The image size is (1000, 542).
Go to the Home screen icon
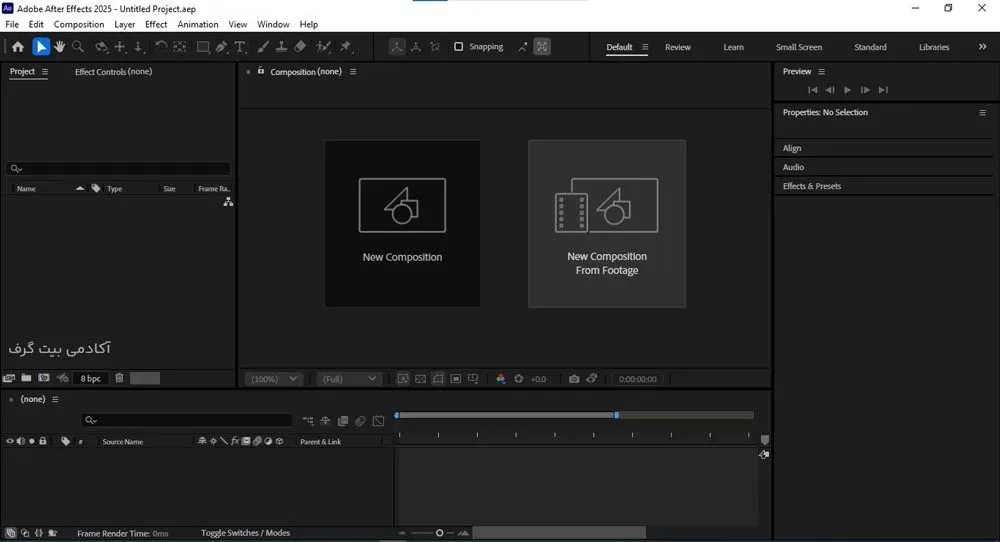[18, 47]
